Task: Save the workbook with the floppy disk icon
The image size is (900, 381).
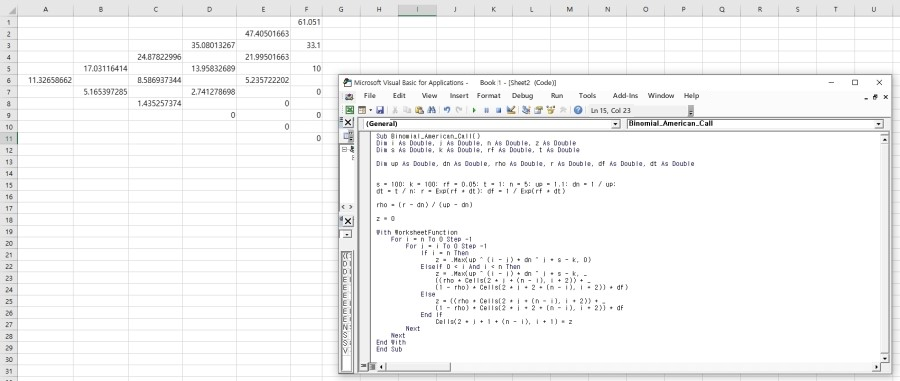Action: 380,110
